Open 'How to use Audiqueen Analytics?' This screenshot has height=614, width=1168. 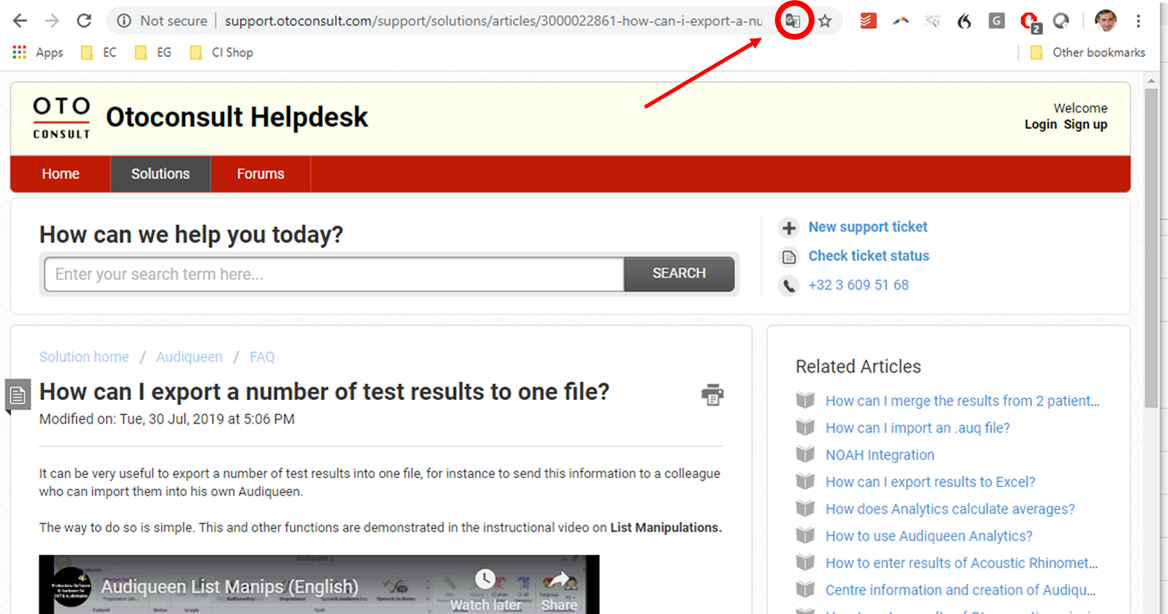click(929, 536)
